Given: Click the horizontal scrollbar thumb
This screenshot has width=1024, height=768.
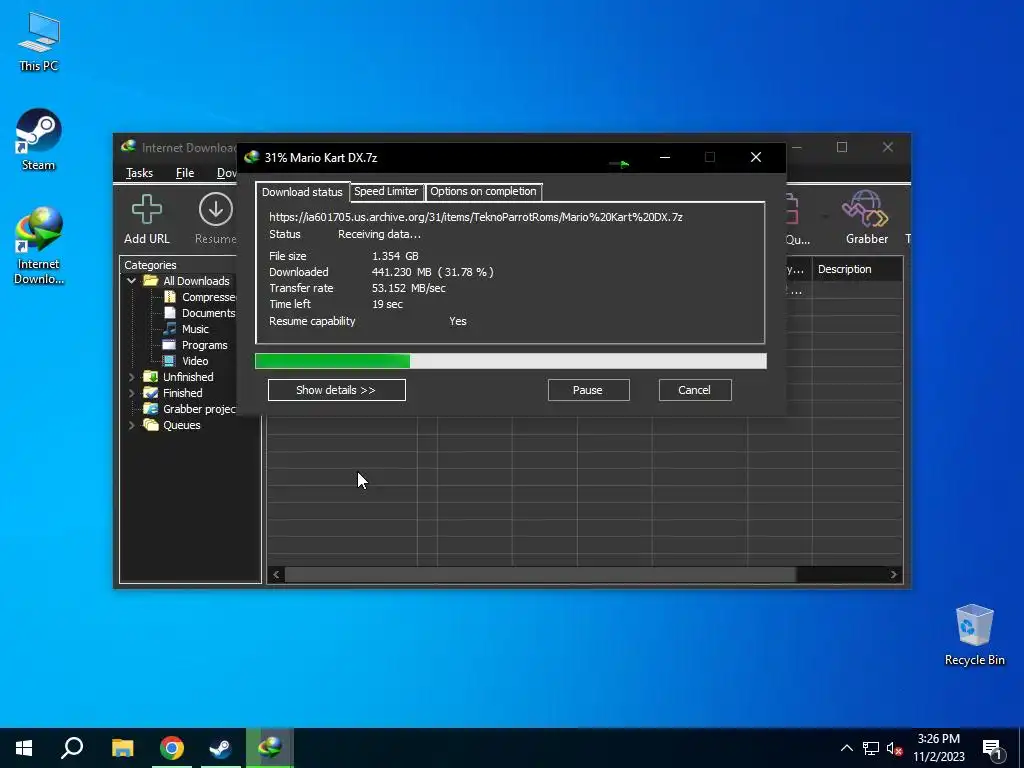Looking at the screenshot, I should tap(540, 575).
